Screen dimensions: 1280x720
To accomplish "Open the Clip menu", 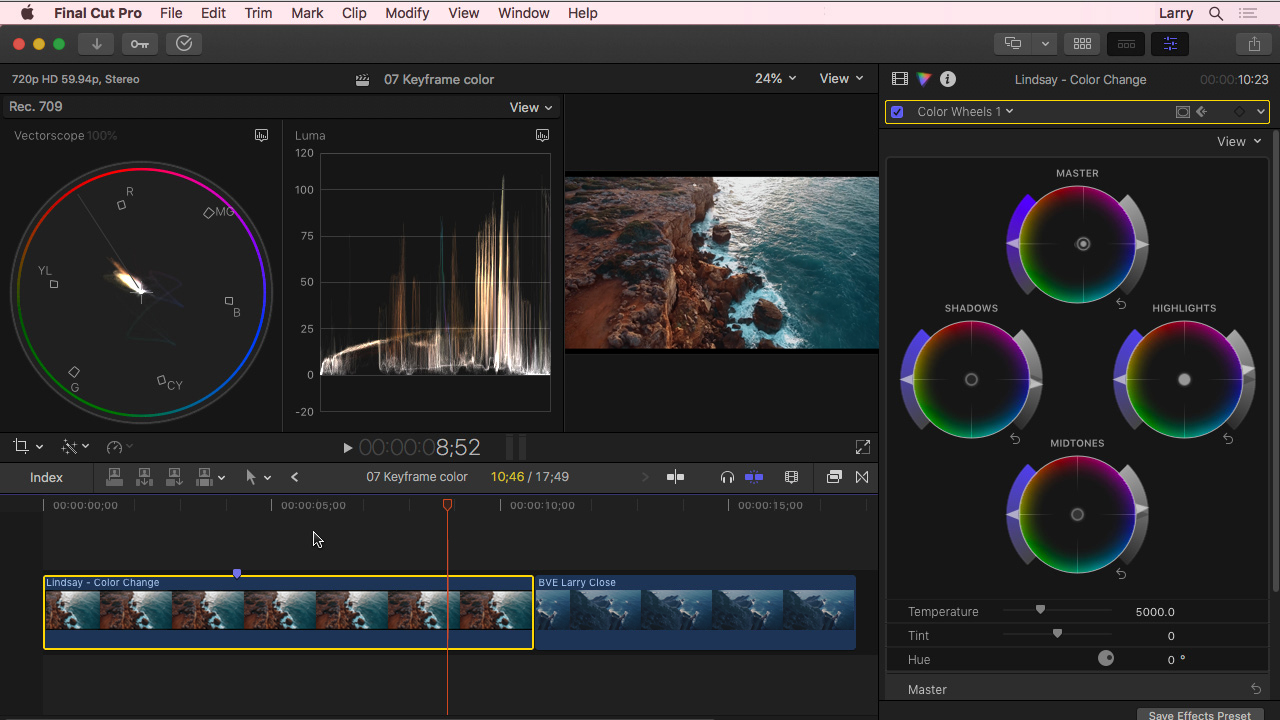I will [x=354, y=13].
